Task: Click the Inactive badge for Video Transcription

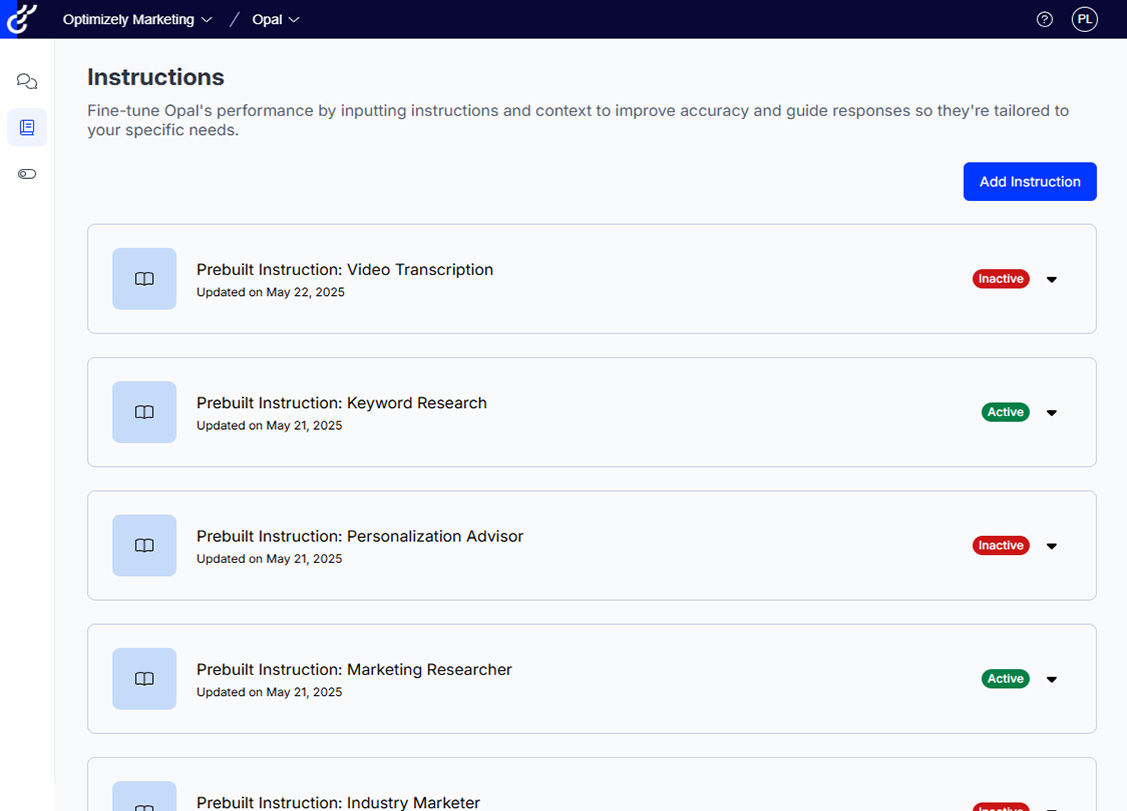Action: [1000, 279]
